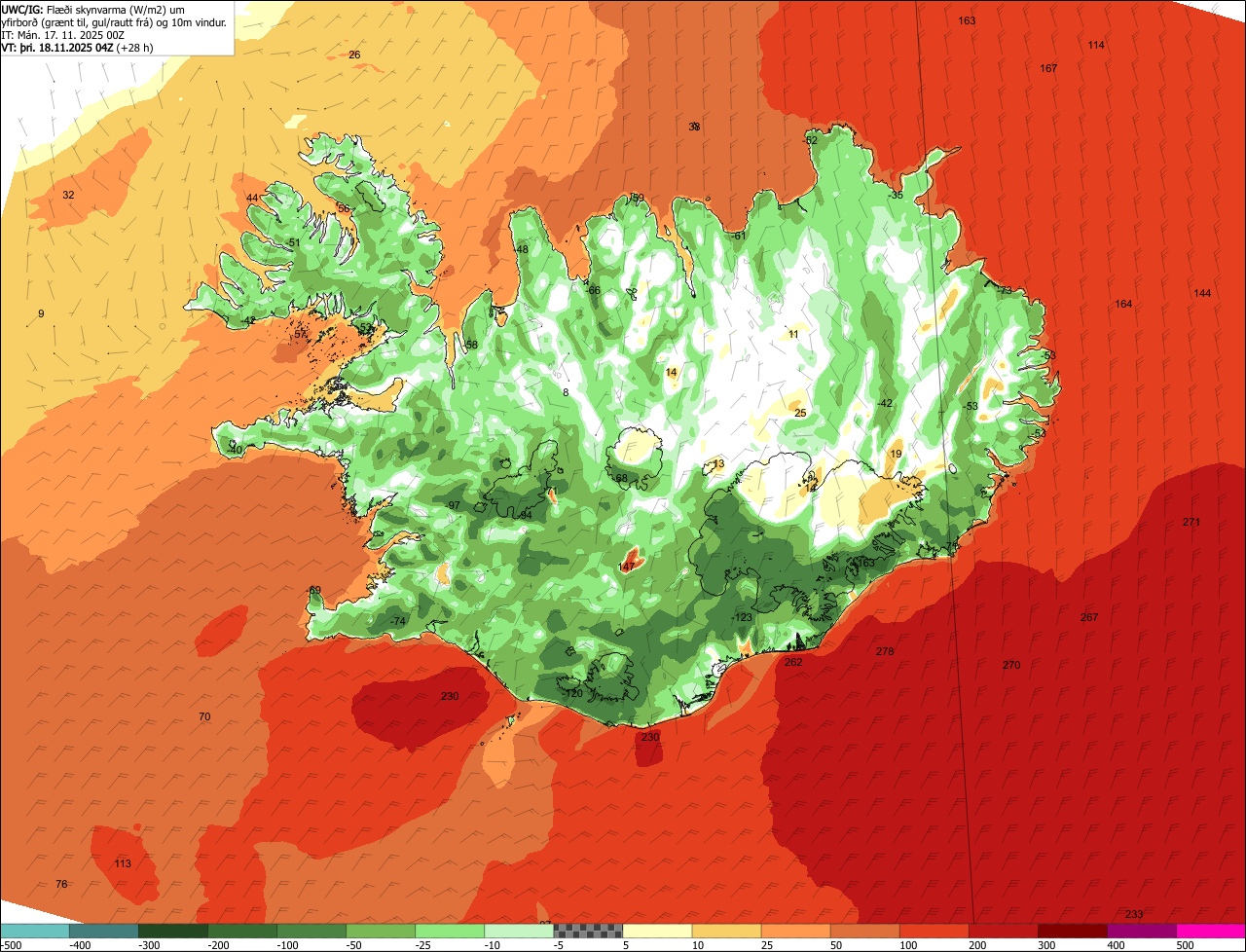Pick the yellow-orange swatch for 10 to 25
Viewport: 1246px width, 952px height.
[725, 931]
